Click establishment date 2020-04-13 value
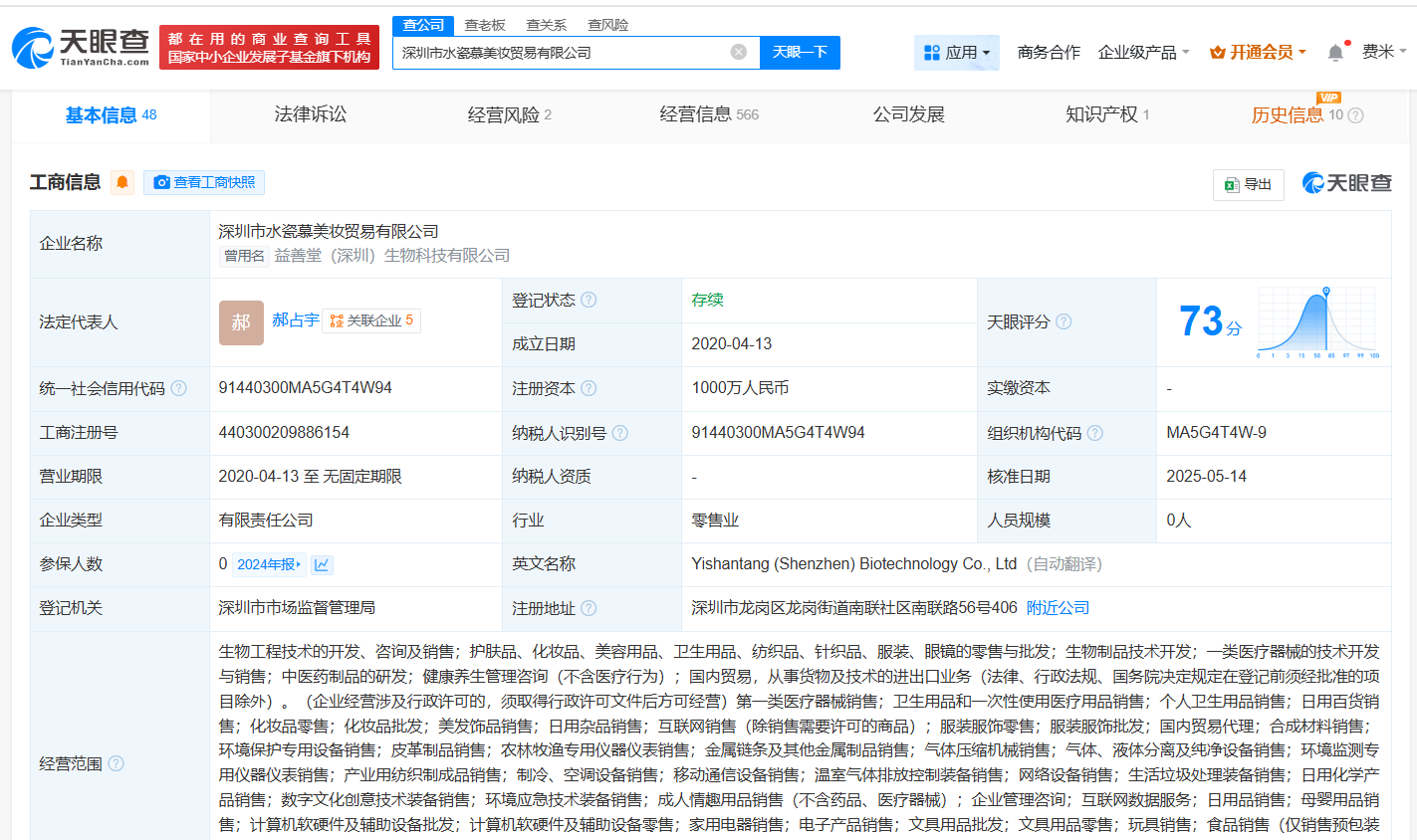The image size is (1417, 840). click(731, 344)
